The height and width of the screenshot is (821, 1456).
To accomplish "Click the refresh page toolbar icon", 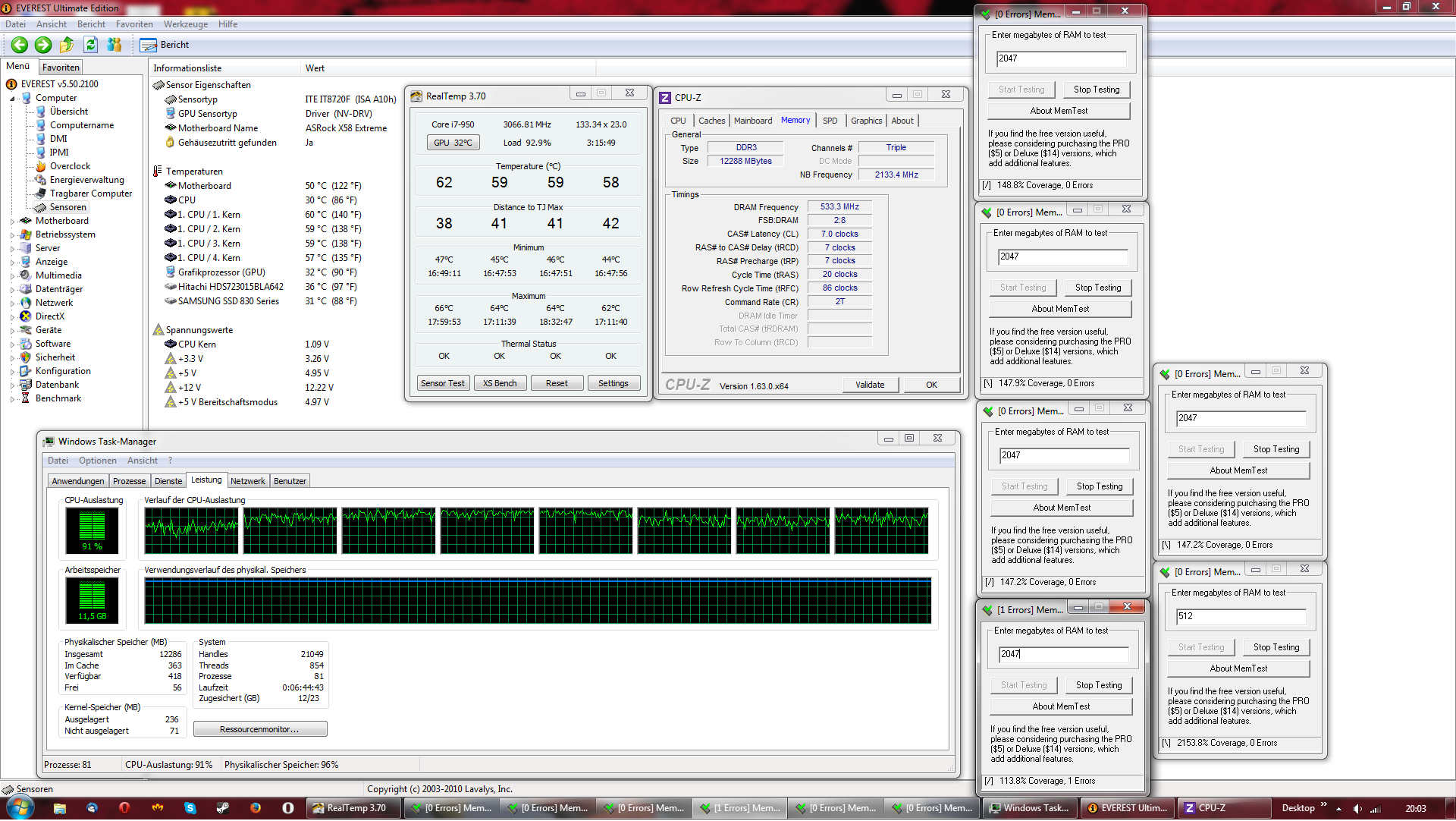I will pos(90,45).
